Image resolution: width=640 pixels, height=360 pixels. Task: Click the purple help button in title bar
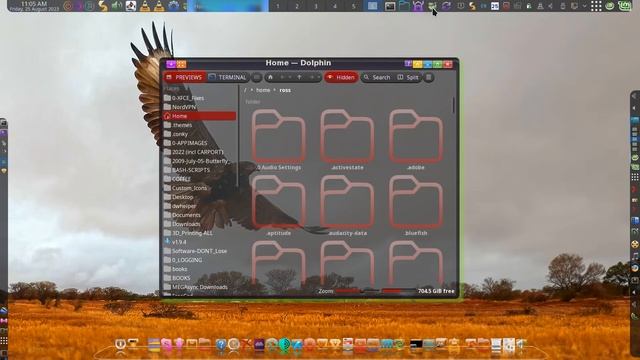coord(408,64)
